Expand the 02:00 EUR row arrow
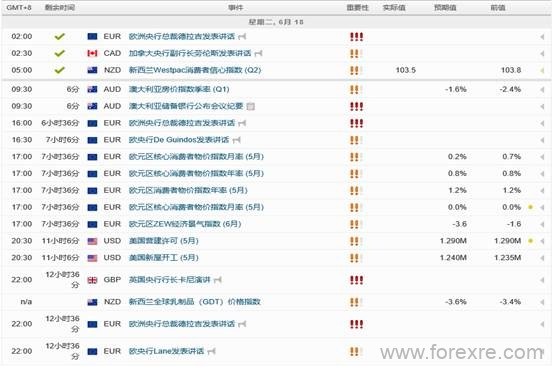 (x=542, y=37)
